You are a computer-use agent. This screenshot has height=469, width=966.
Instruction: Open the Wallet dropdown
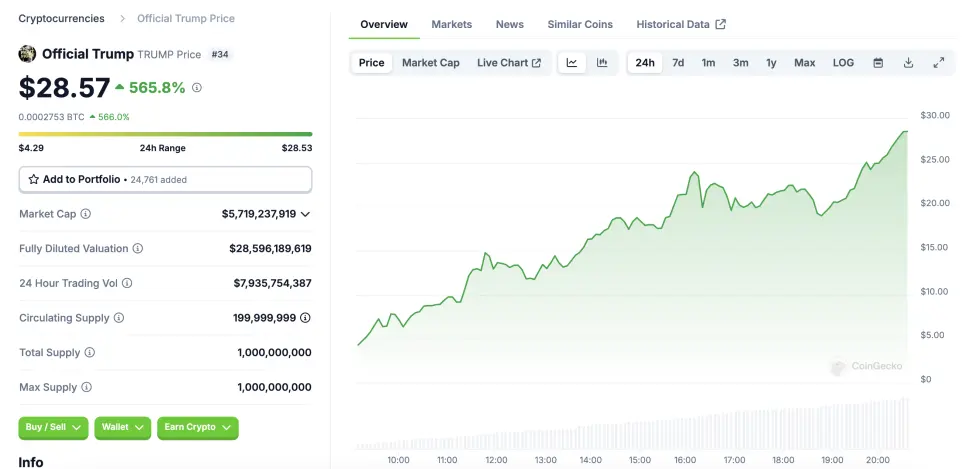pyautogui.click(x=122, y=428)
